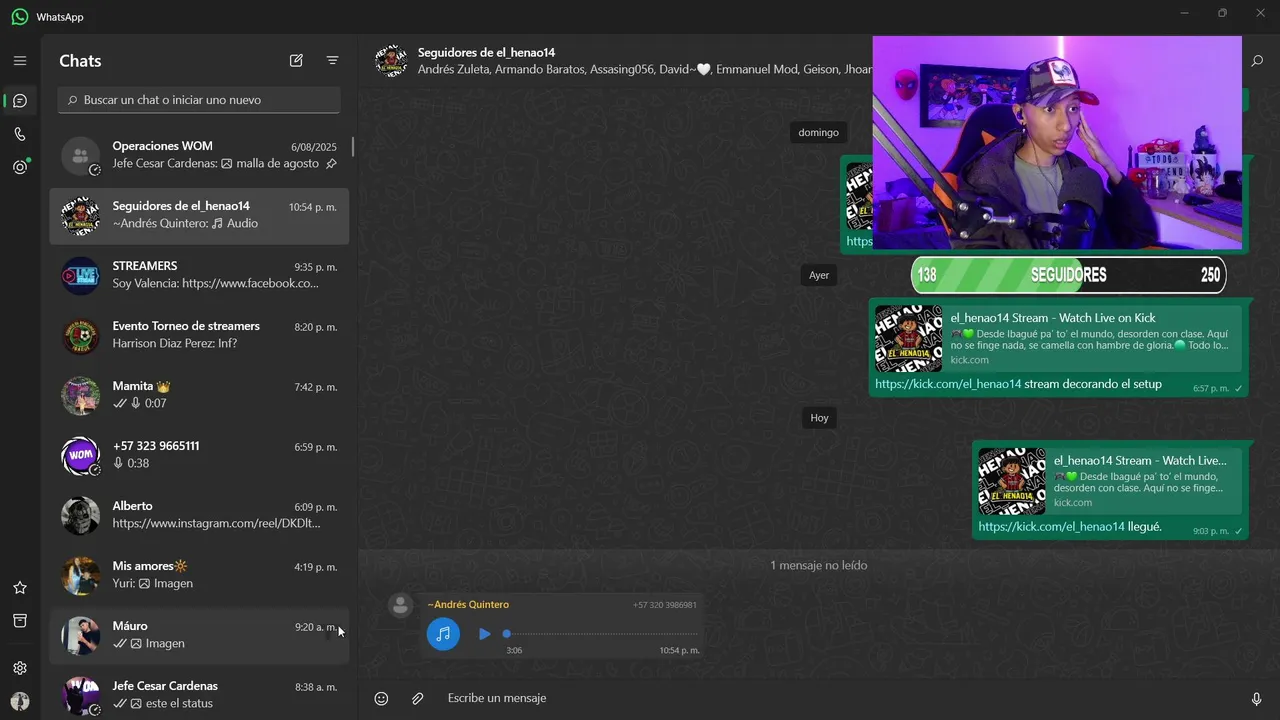Open Kick stream preview card from Ayer
The width and height of the screenshot is (1280, 720).
(1058, 338)
